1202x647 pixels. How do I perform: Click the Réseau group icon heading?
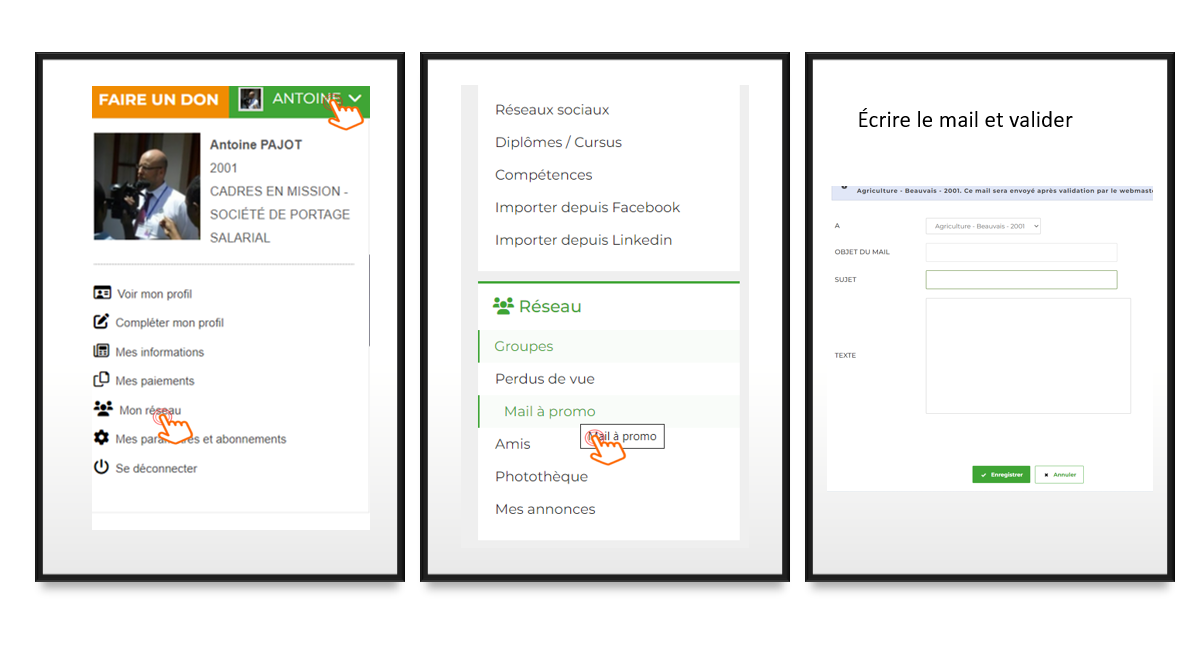pyautogui.click(x=503, y=306)
